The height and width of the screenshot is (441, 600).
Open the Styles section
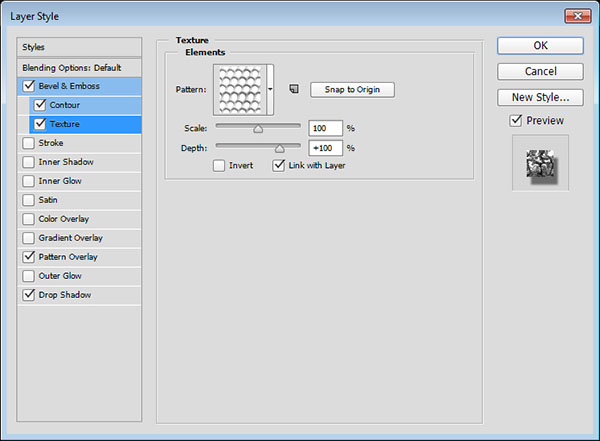[79, 47]
